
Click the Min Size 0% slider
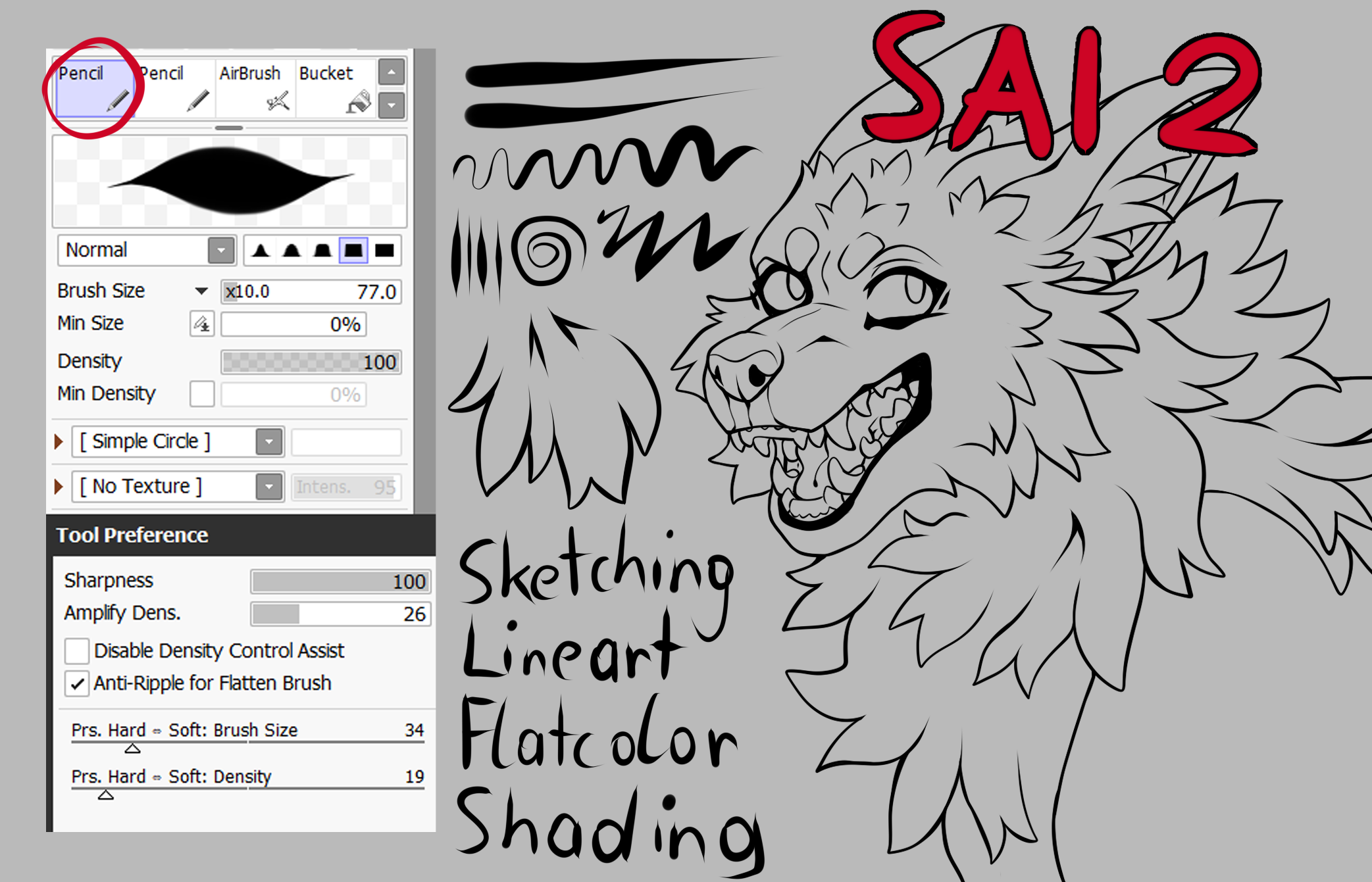click(x=293, y=324)
